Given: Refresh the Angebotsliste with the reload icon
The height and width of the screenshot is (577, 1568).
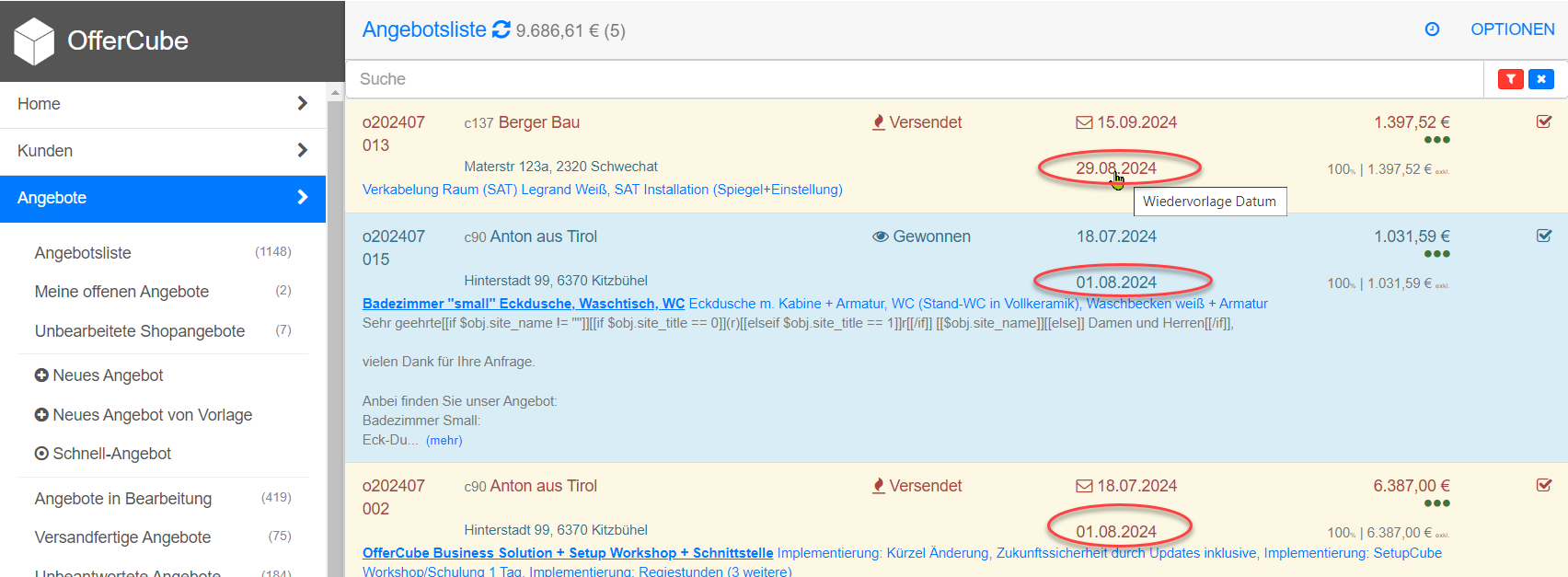Looking at the screenshot, I should click(x=502, y=29).
